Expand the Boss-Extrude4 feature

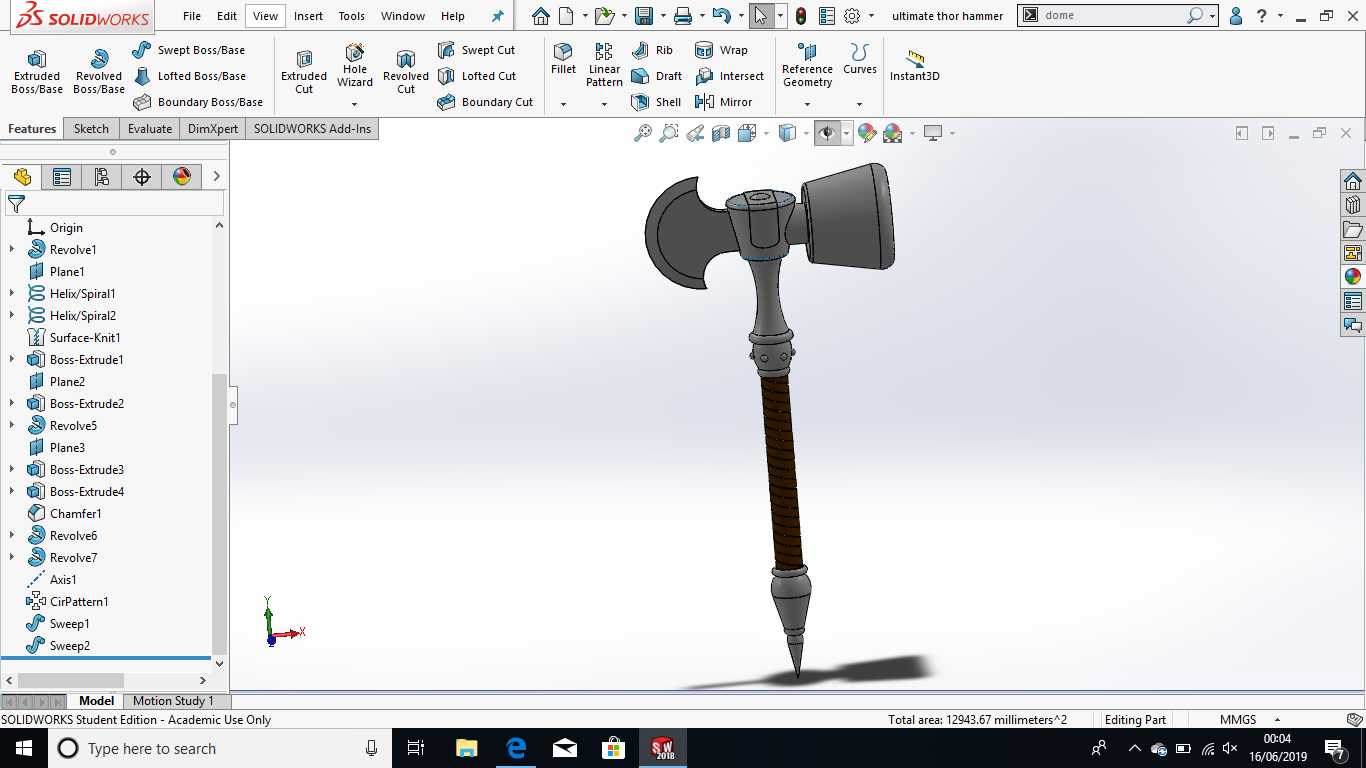coord(12,492)
